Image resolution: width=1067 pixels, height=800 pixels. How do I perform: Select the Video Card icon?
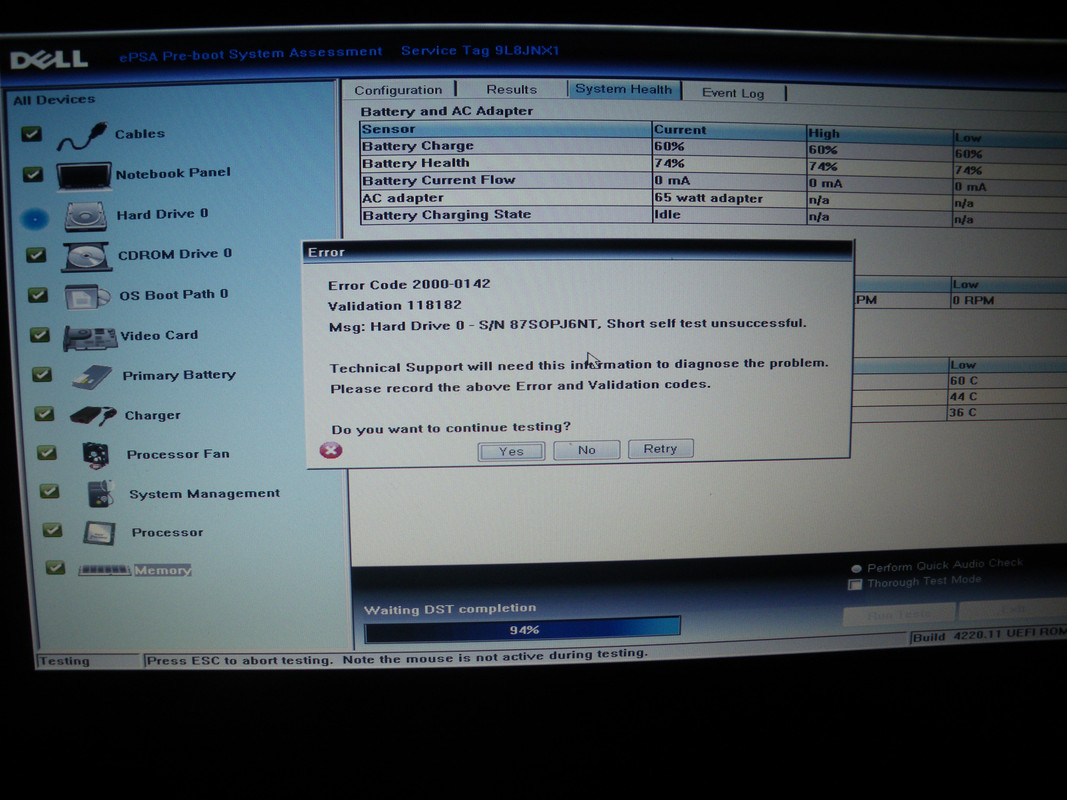(x=90, y=337)
